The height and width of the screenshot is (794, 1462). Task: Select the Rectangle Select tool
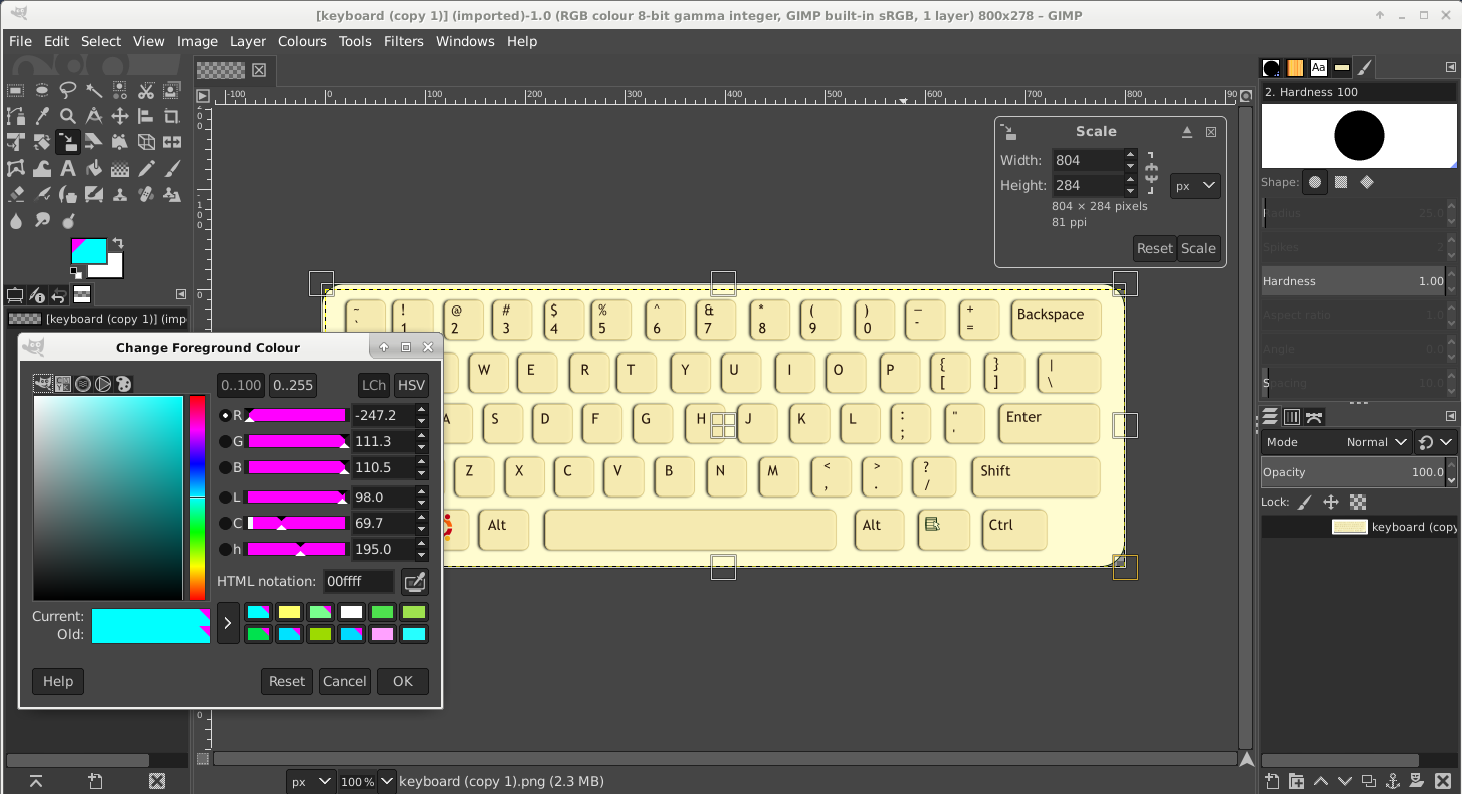pyautogui.click(x=15, y=91)
